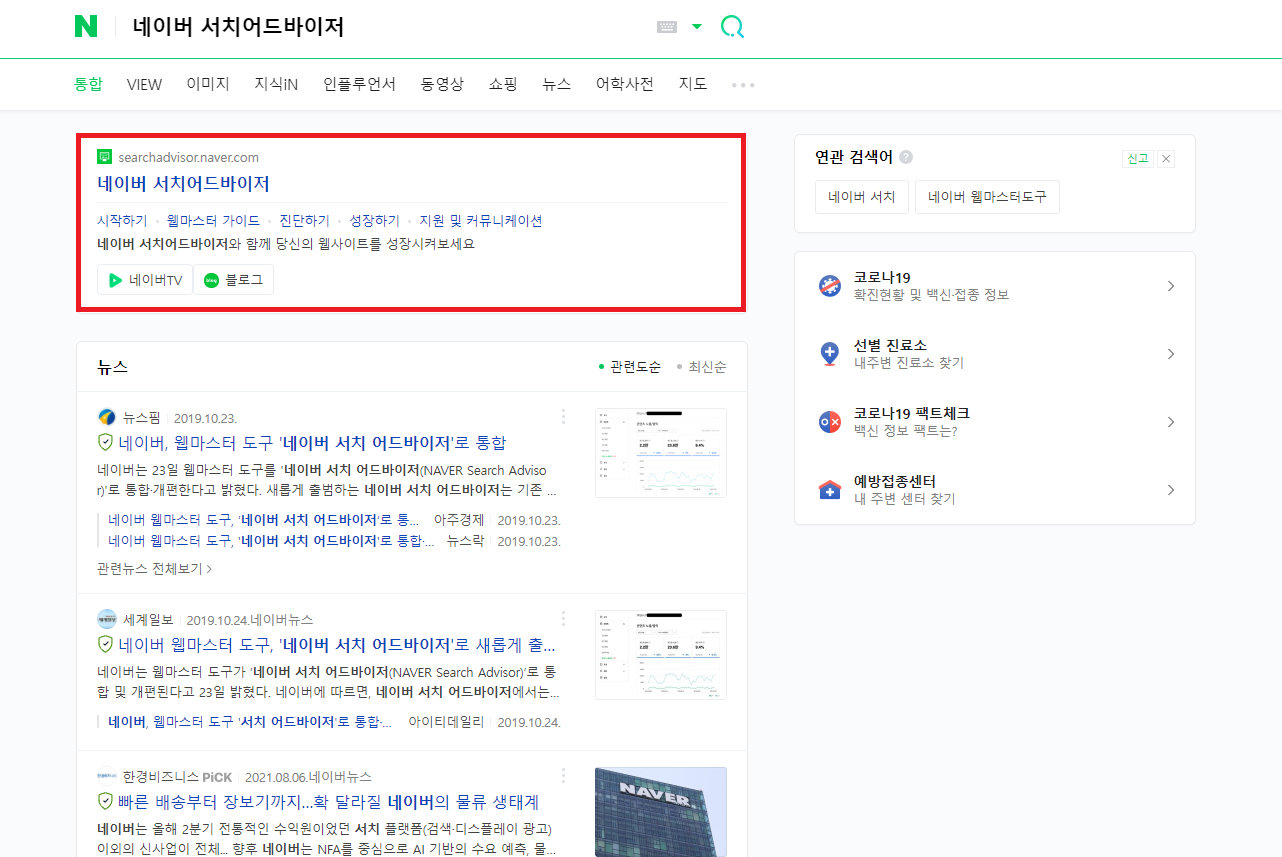Click the 블로그 button

click(233, 280)
